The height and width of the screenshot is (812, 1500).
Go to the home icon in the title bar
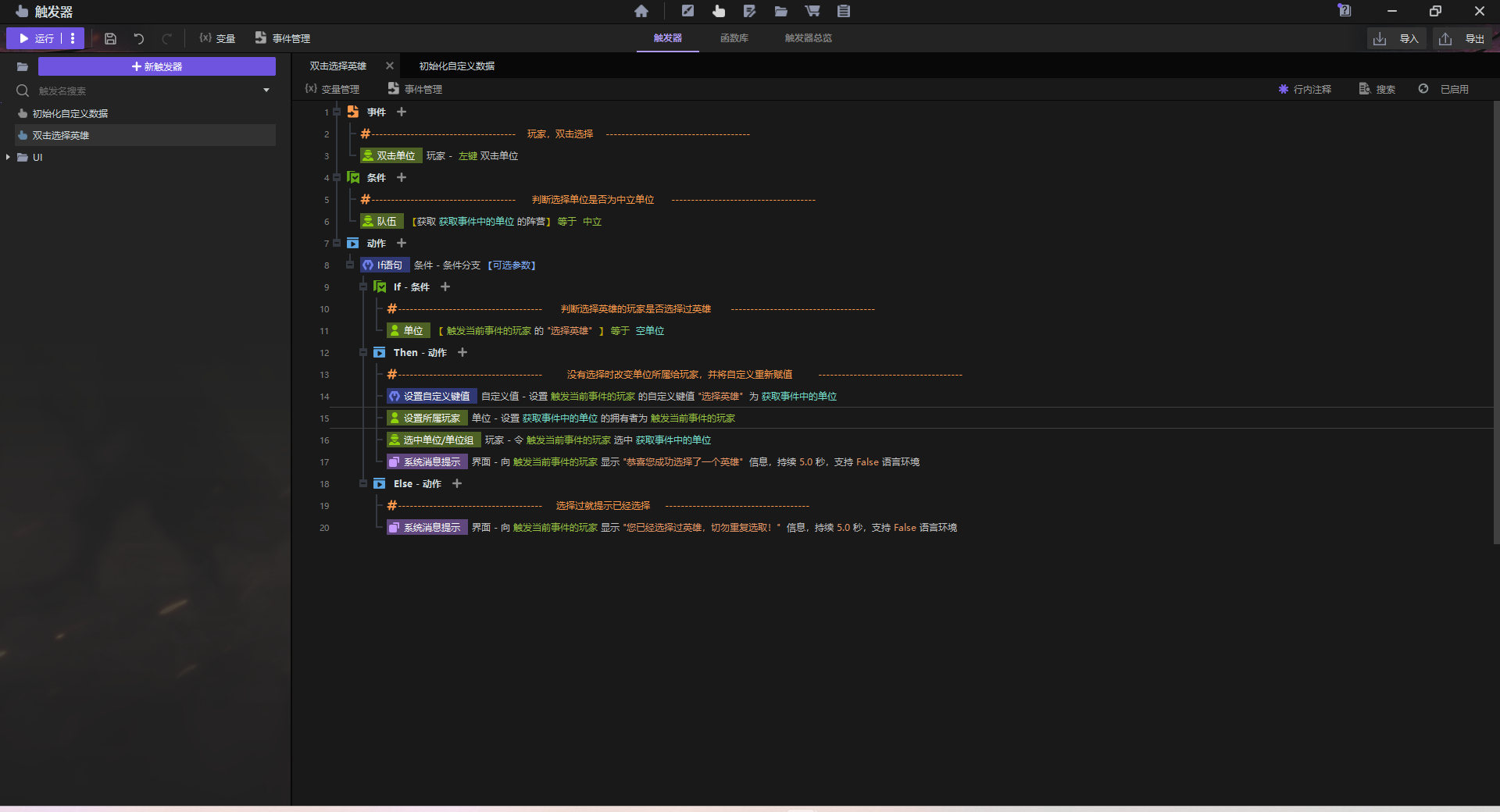click(x=641, y=11)
